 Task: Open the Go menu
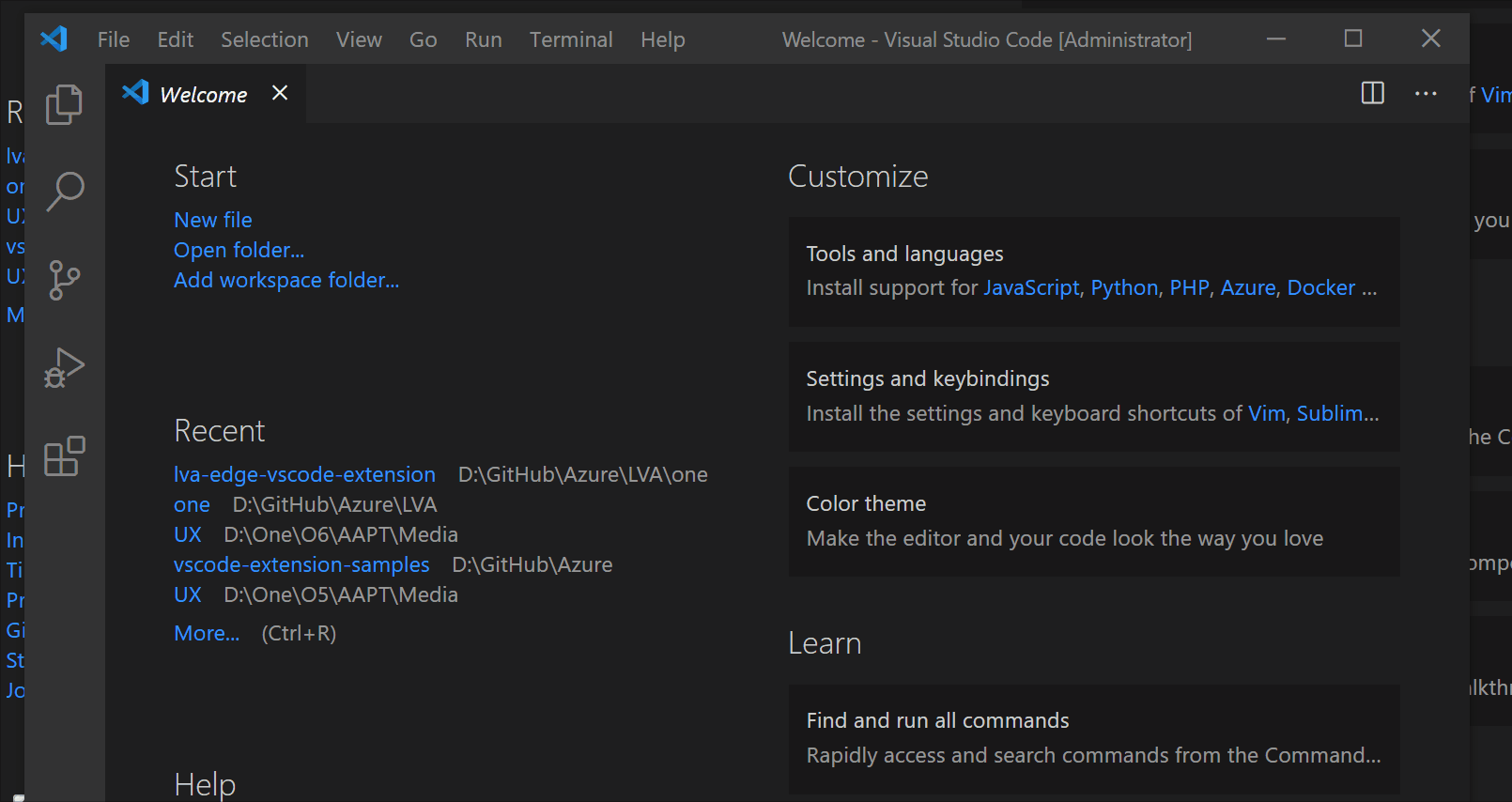424,39
